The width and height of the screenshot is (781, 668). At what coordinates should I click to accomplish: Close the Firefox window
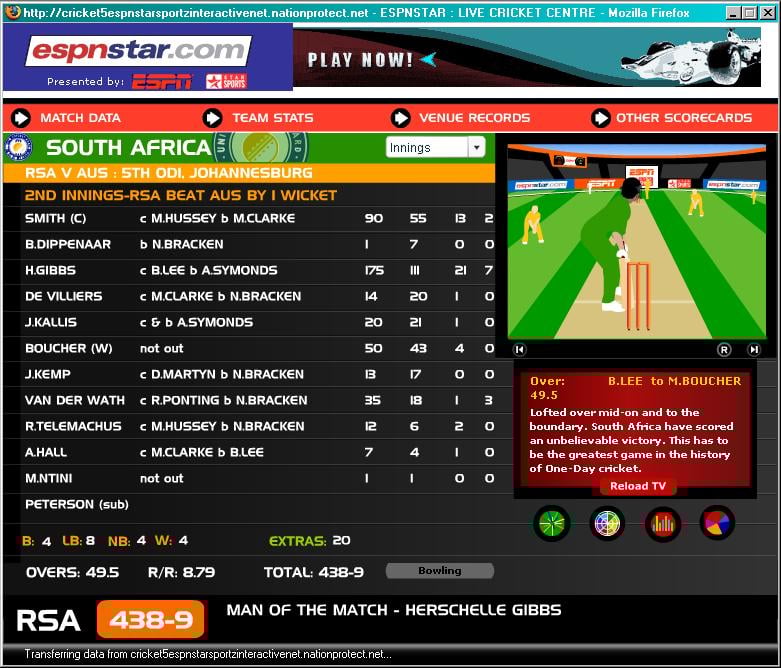tap(769, 13)
